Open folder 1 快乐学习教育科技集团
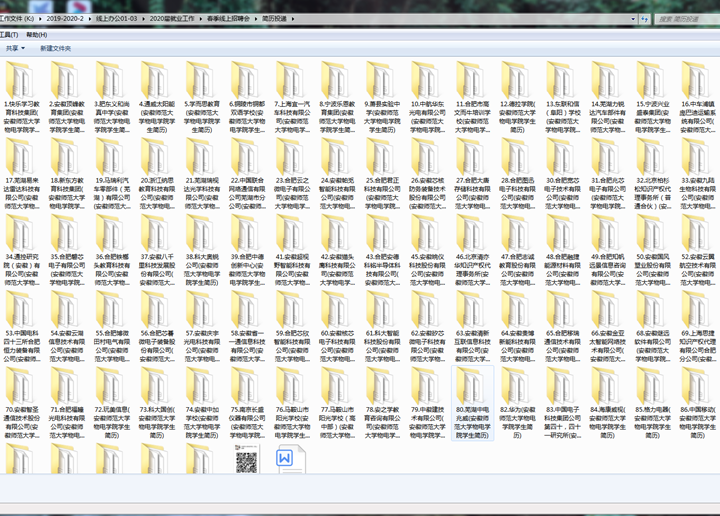The width and height of the screenshot is (720, 516). click(x=22, y=81)
